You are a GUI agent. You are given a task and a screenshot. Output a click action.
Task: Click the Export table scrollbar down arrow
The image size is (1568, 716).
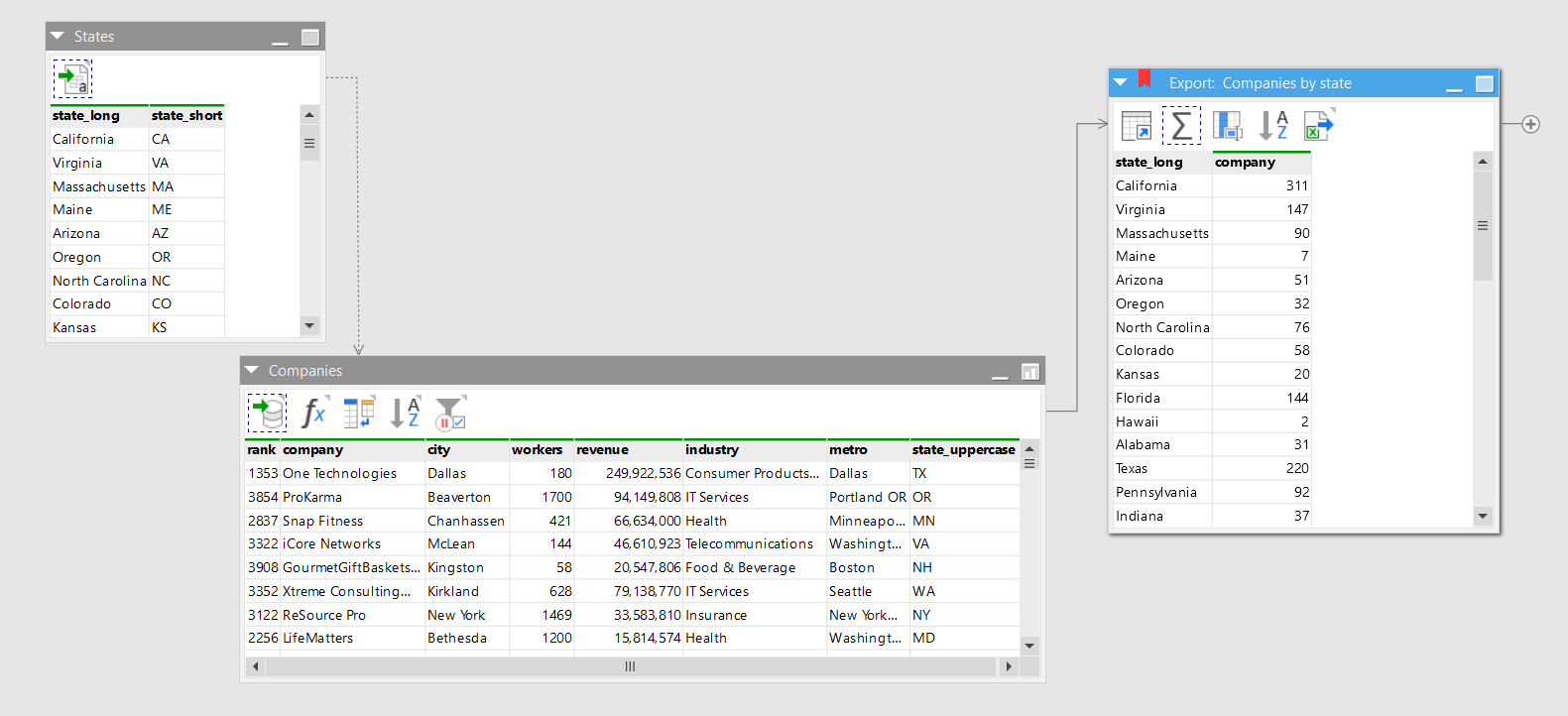(x=1483, y=516)
